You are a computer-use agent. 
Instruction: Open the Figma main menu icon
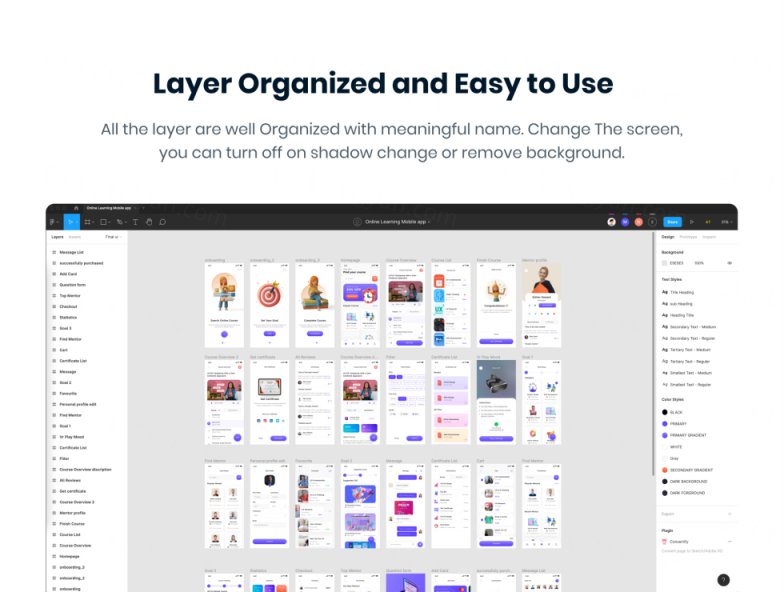[x=53, y=222]
